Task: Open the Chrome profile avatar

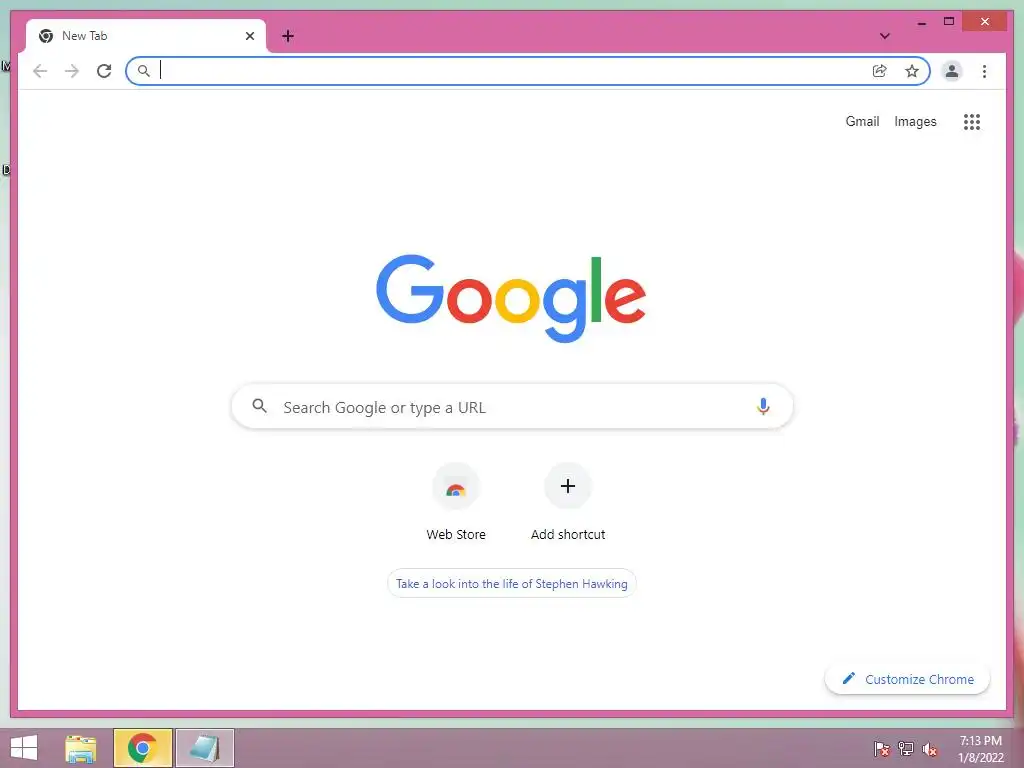Action: click(952, 71)
